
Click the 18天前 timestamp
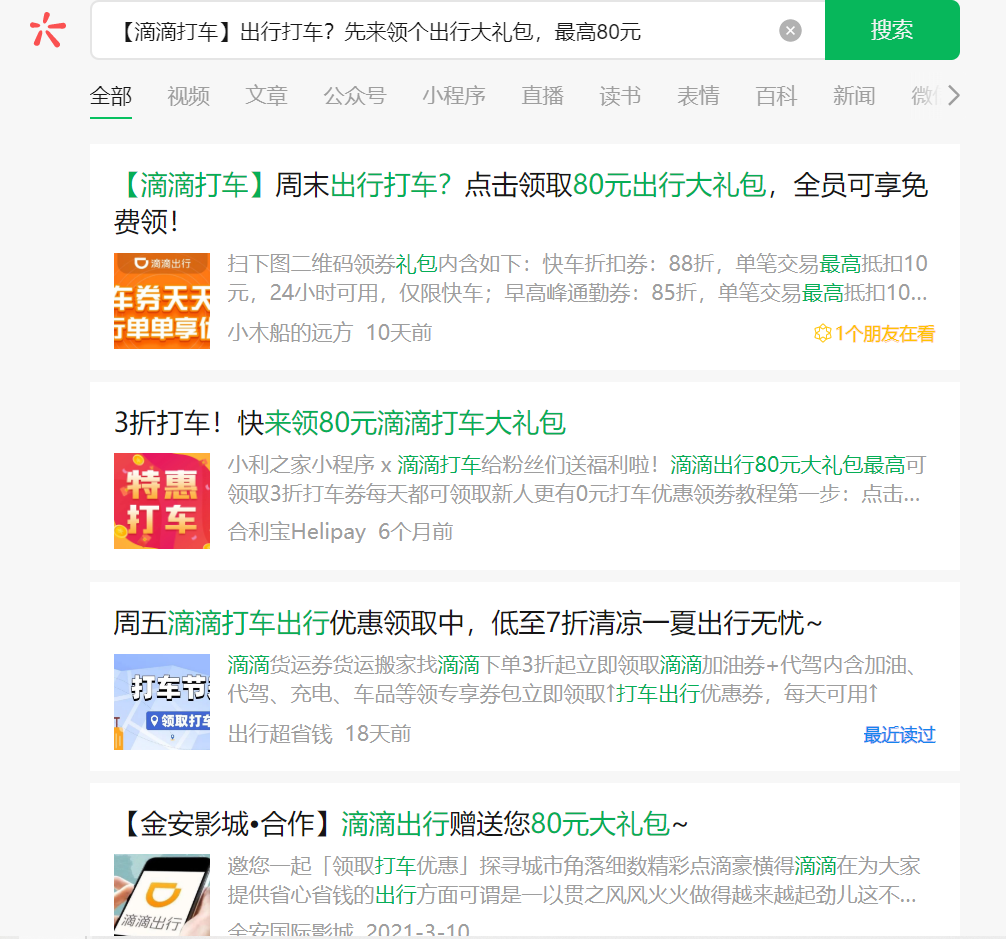[378, 734]
